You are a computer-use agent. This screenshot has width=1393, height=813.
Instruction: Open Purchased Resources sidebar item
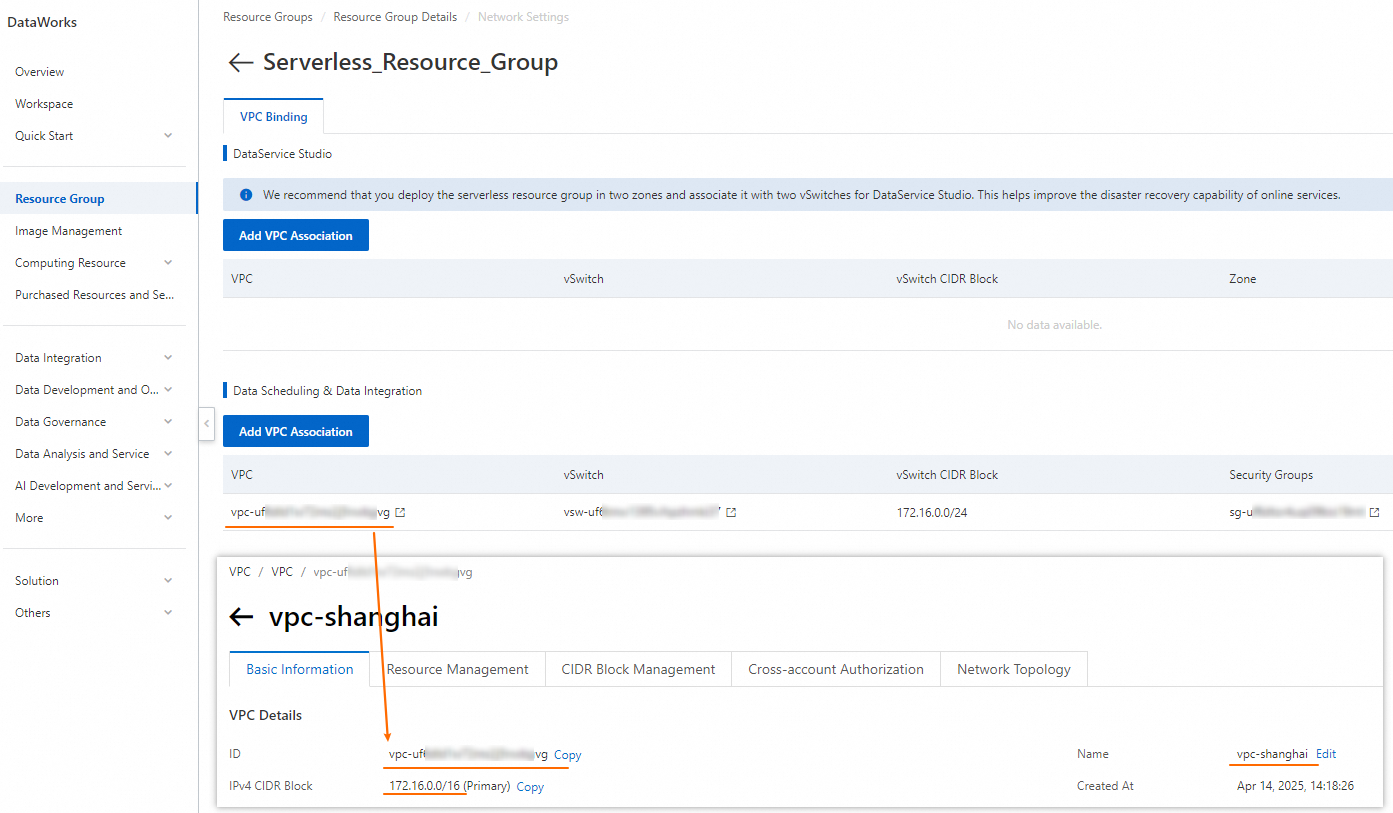tap(95, 295)
